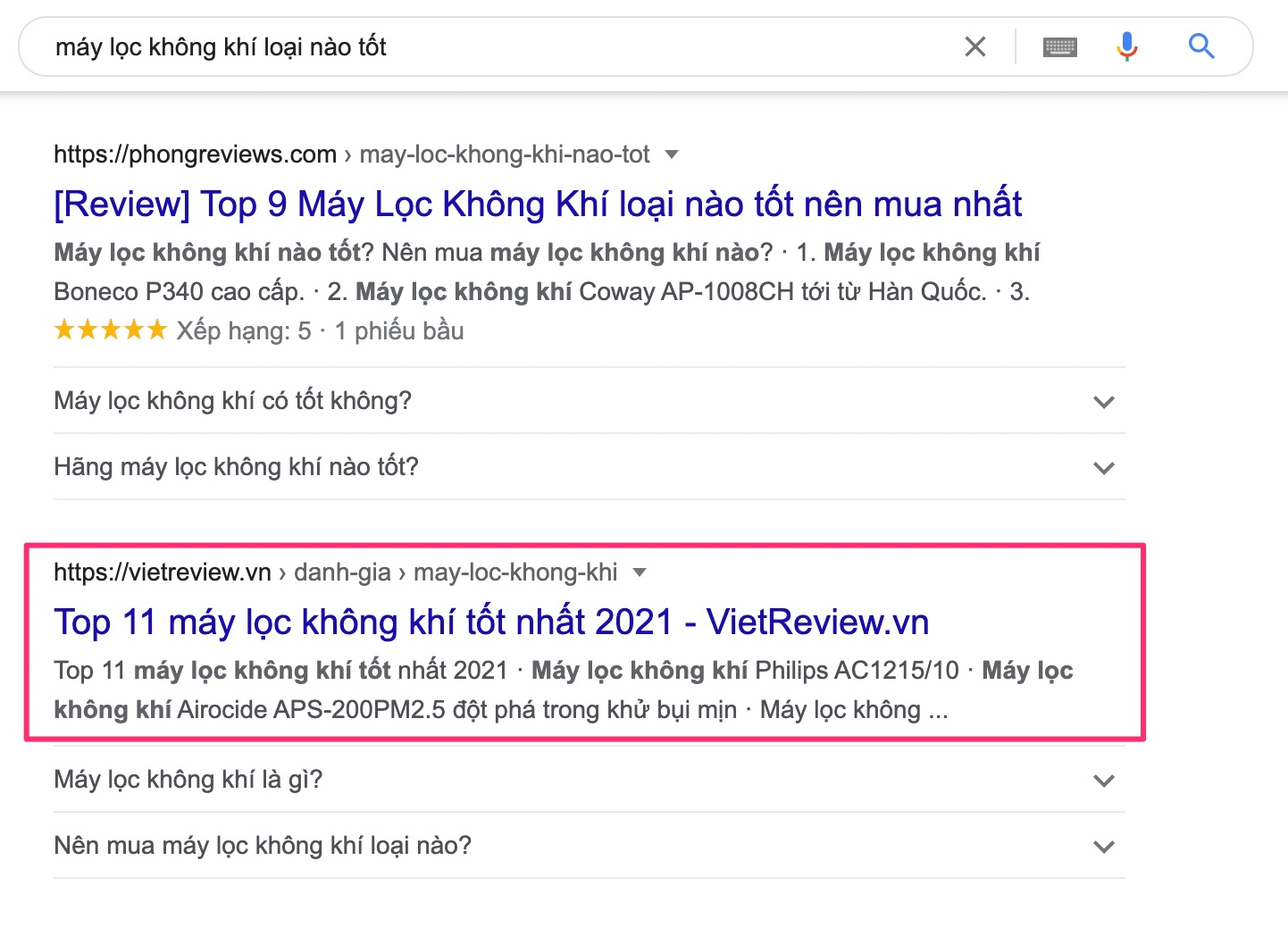Expand 'Máy lọc không khí có tốt không?' question

pyautogui.click(x=589, y=401)
